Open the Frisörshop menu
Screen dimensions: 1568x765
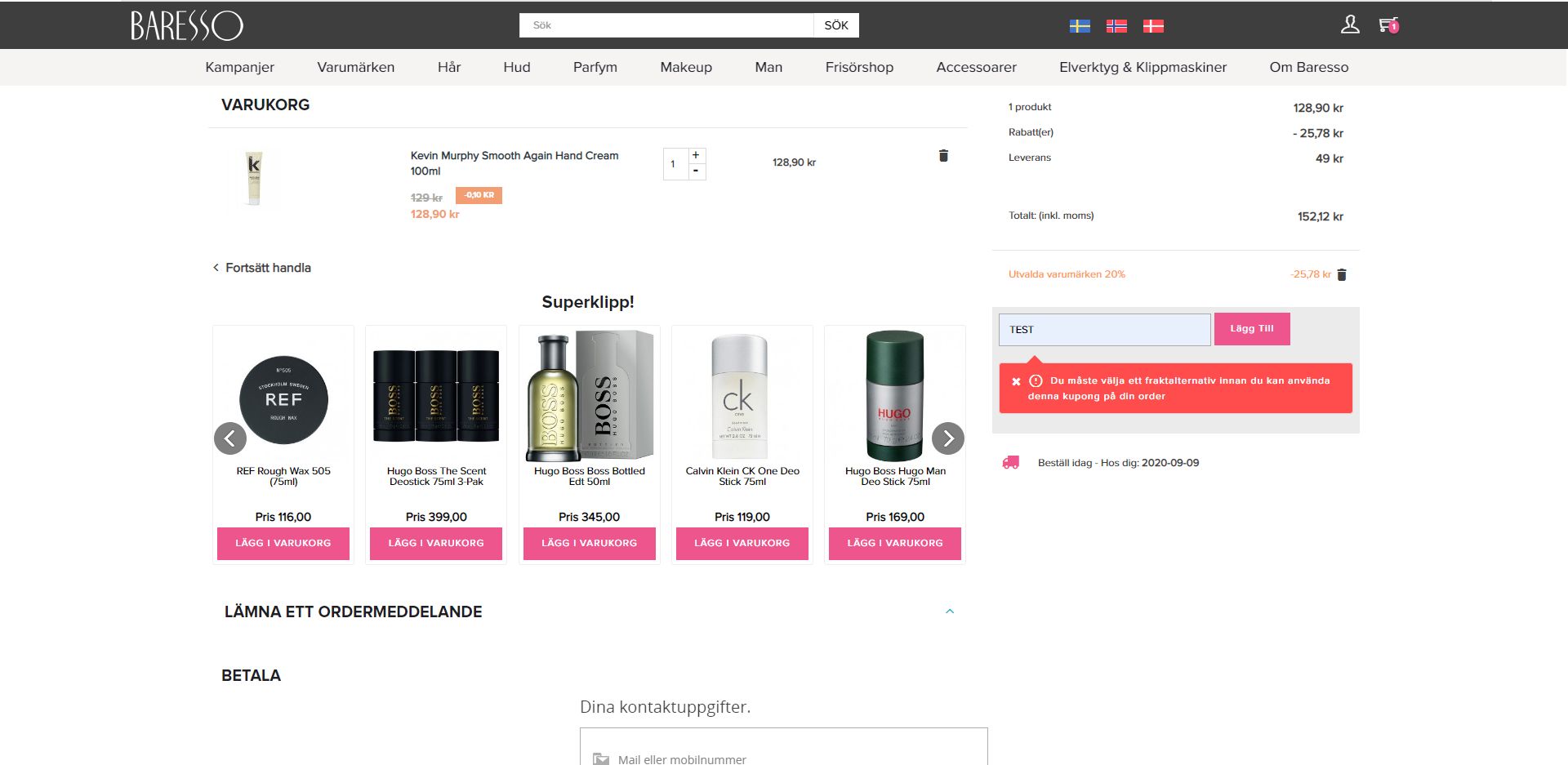pos(859,67)
